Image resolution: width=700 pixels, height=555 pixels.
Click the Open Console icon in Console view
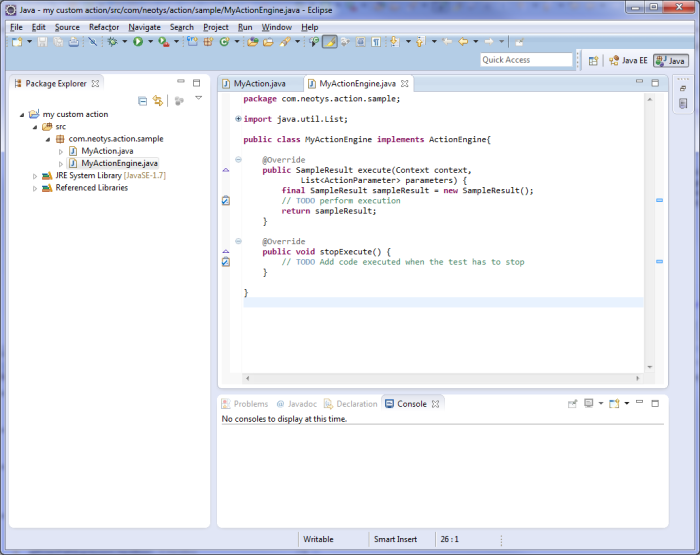[x=614, y=404]
